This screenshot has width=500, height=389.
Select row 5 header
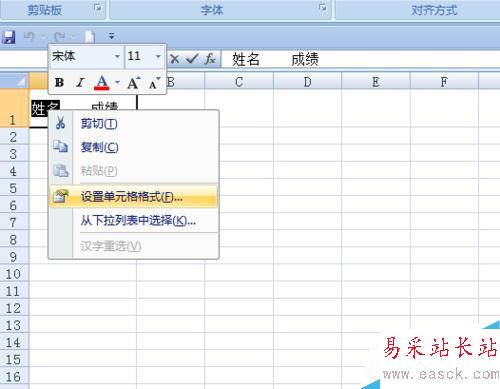14,188
